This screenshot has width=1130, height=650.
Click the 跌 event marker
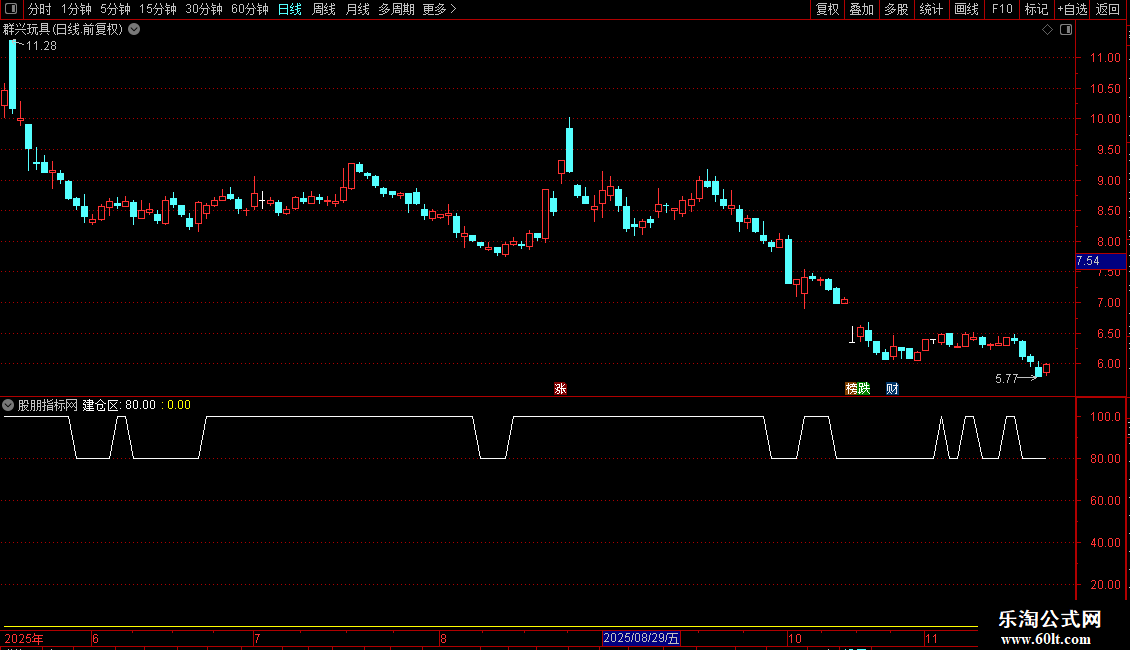pos(864,388)
